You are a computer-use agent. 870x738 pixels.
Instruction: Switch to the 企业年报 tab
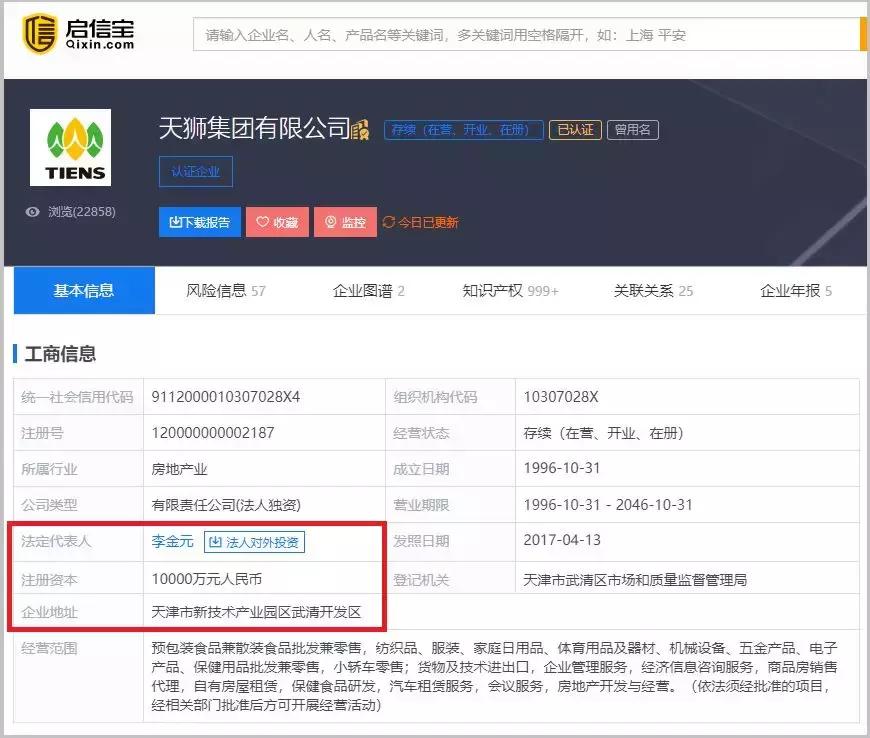click(791, 289)
